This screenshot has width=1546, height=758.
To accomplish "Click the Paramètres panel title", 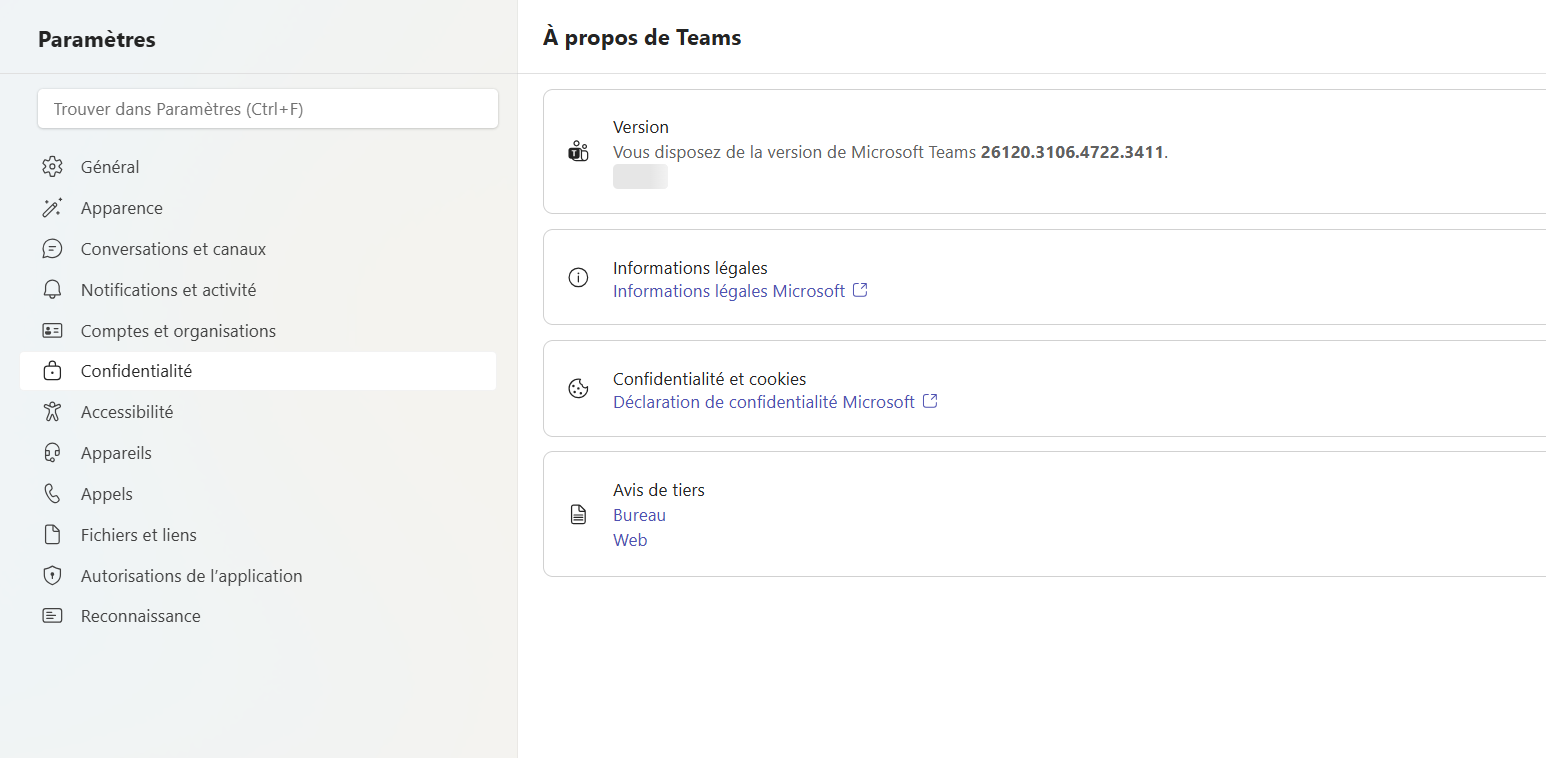I will 97,40.
